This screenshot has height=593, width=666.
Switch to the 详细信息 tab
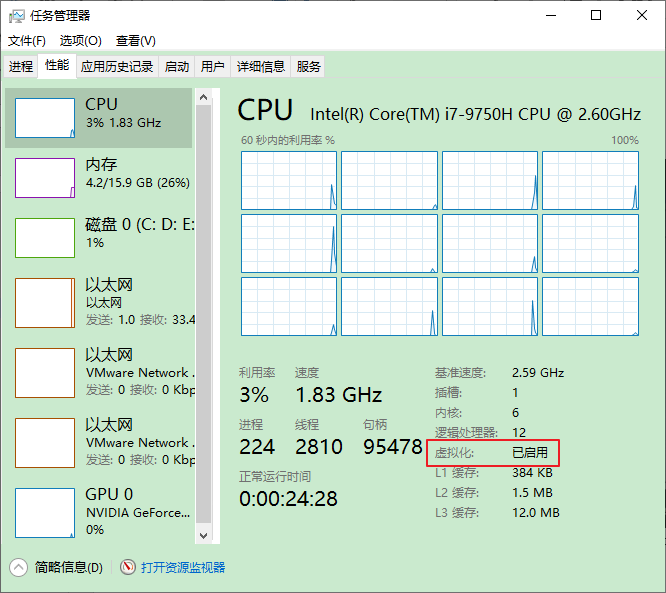(x=260, y=66)
